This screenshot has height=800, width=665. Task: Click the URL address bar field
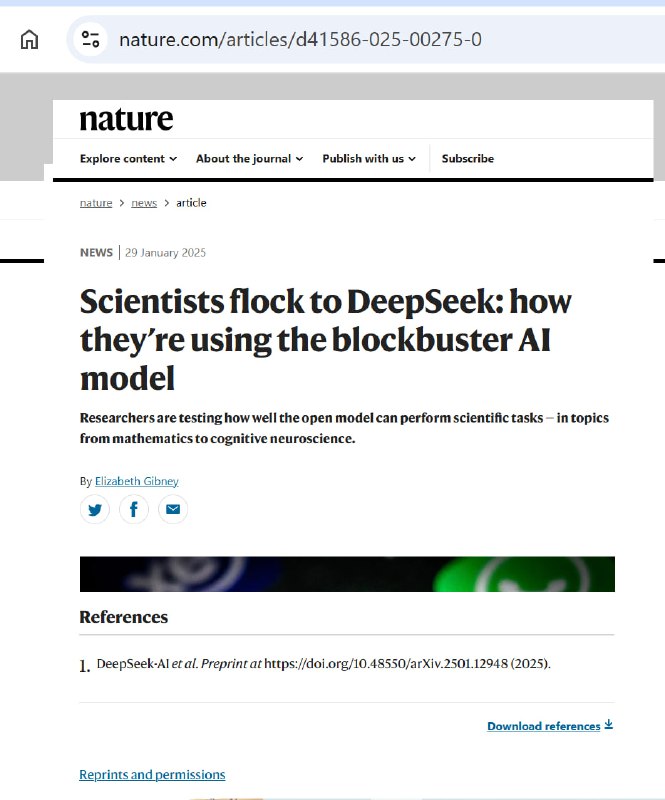click(x=357, y=39)
